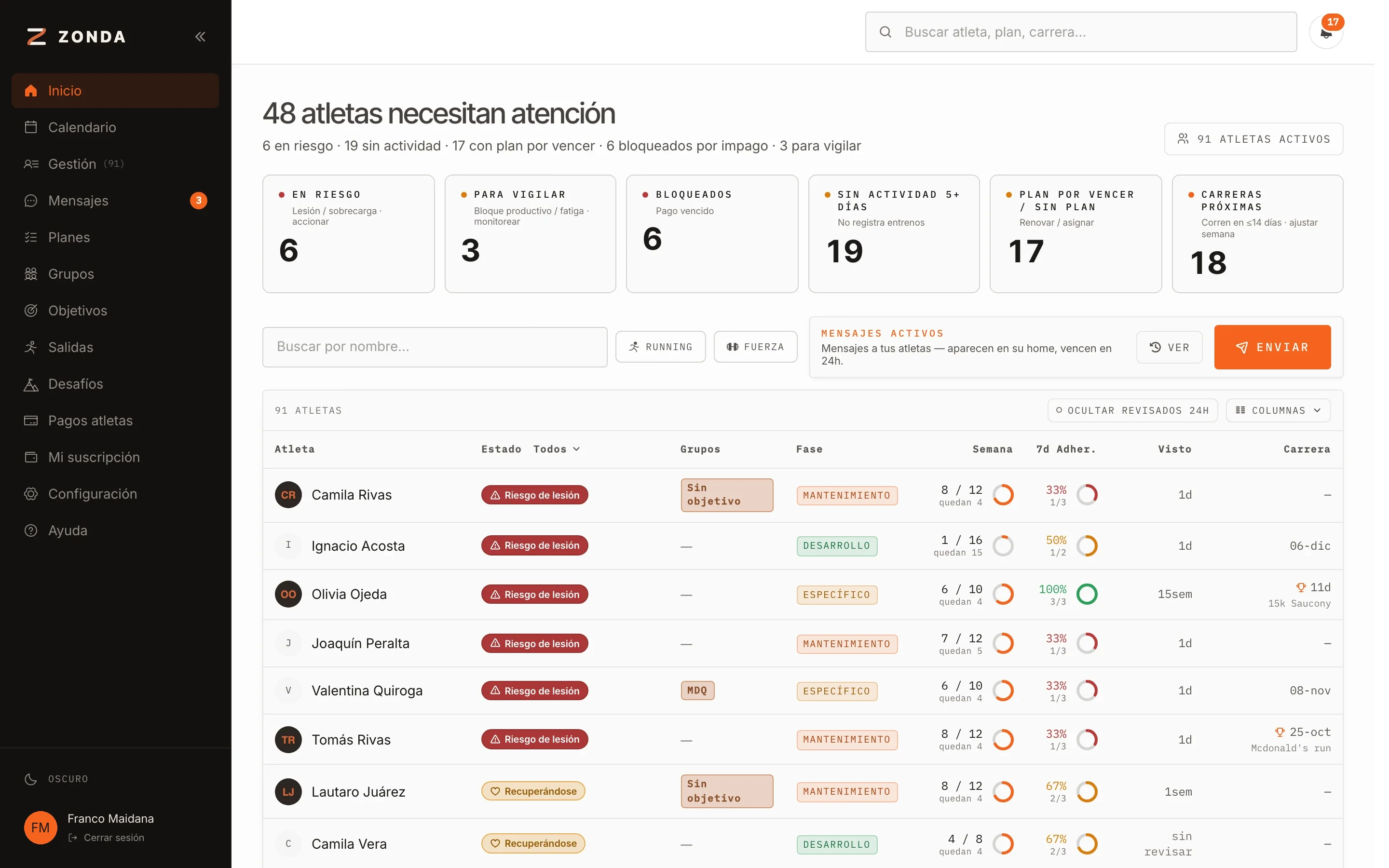Focus the Buscar atleta, plan, carrera field
1389x868 pixels.
1081,32
